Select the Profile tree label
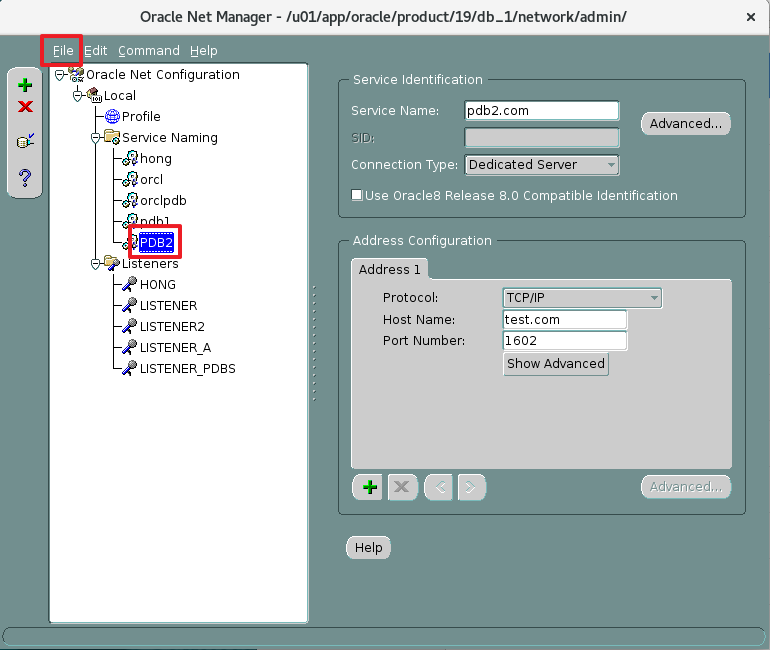 (141, 117)
